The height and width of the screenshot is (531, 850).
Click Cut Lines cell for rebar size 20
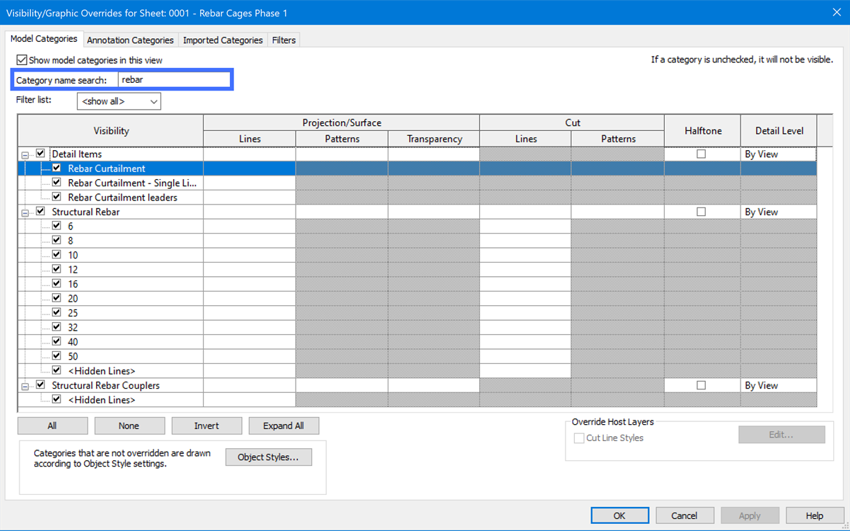coord(525,299)
